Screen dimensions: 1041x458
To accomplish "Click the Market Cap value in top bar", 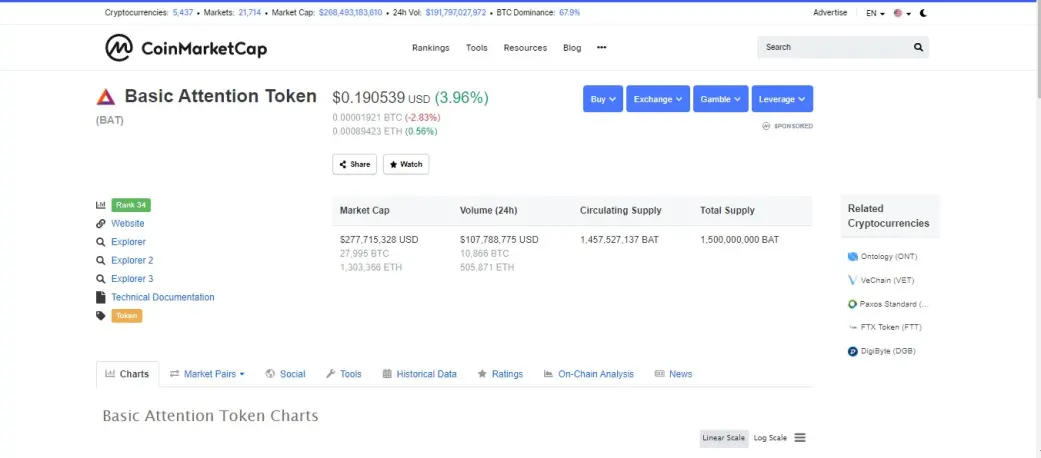I will [x=351, y=13].
